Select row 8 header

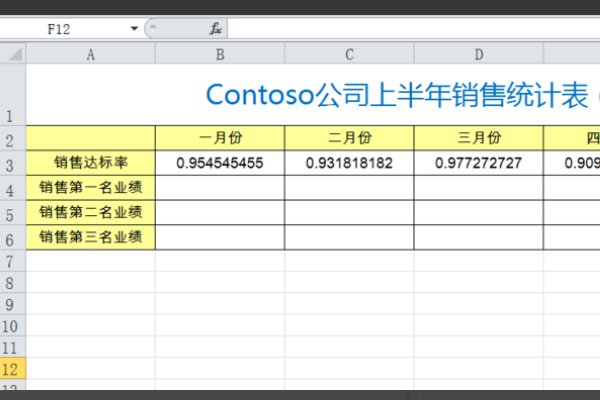(13, 282)
